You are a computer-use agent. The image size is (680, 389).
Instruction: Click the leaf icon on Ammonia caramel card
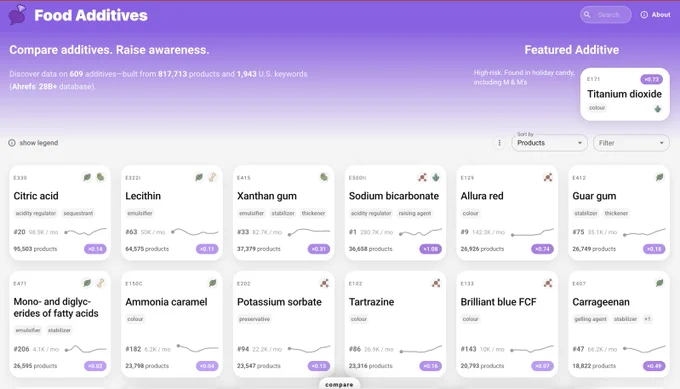click(x=212, y=283)
